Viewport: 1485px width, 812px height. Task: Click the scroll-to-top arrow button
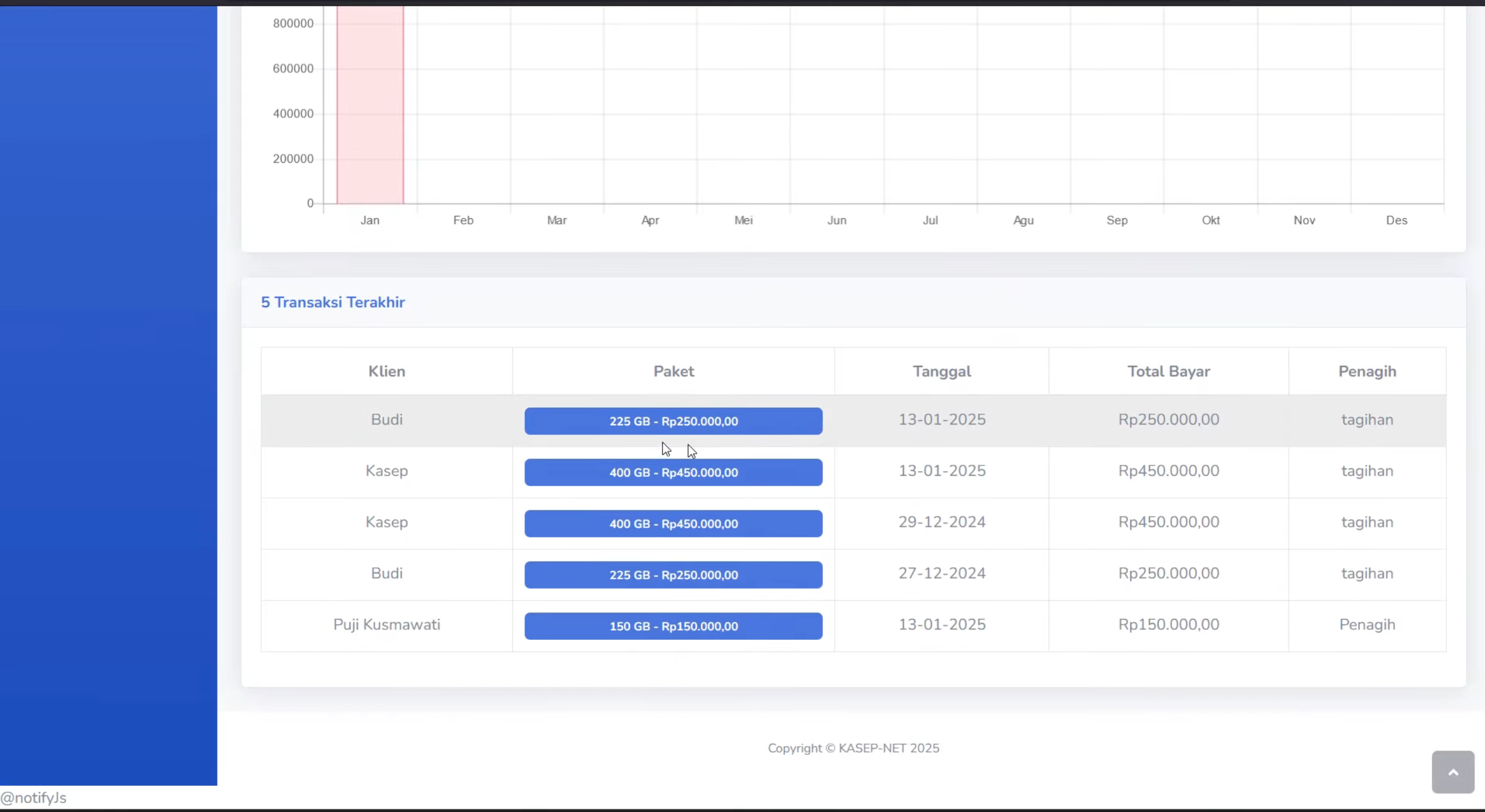click(1452, 772)
